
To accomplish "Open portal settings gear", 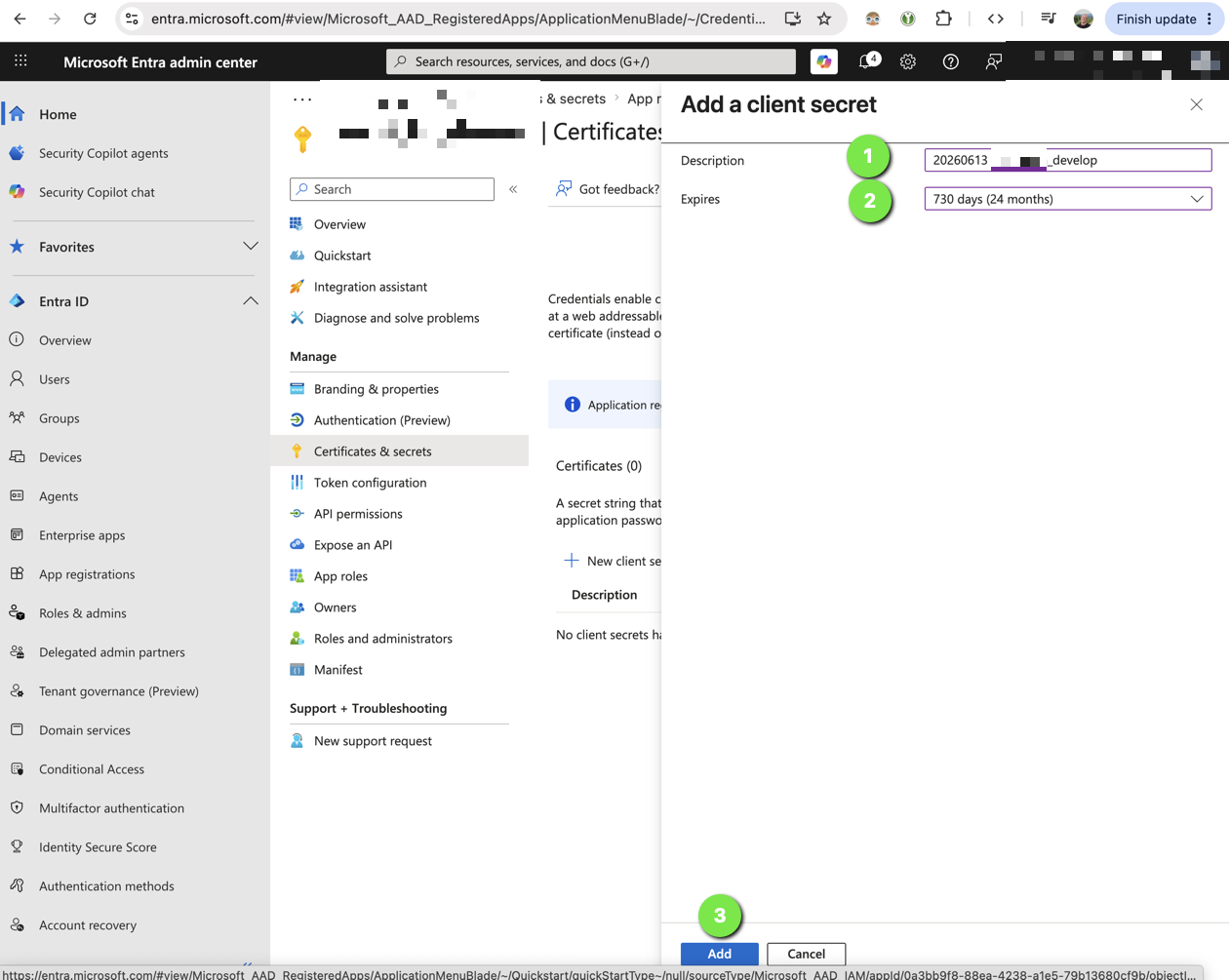I will click(x=908, y=61).
